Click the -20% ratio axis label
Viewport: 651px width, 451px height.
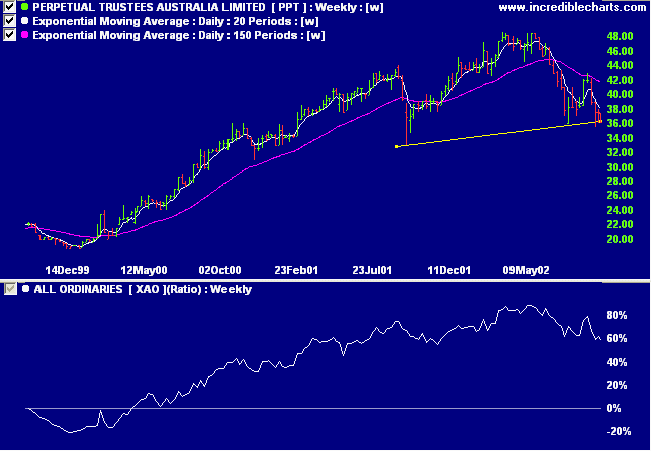tap(619, 431)
